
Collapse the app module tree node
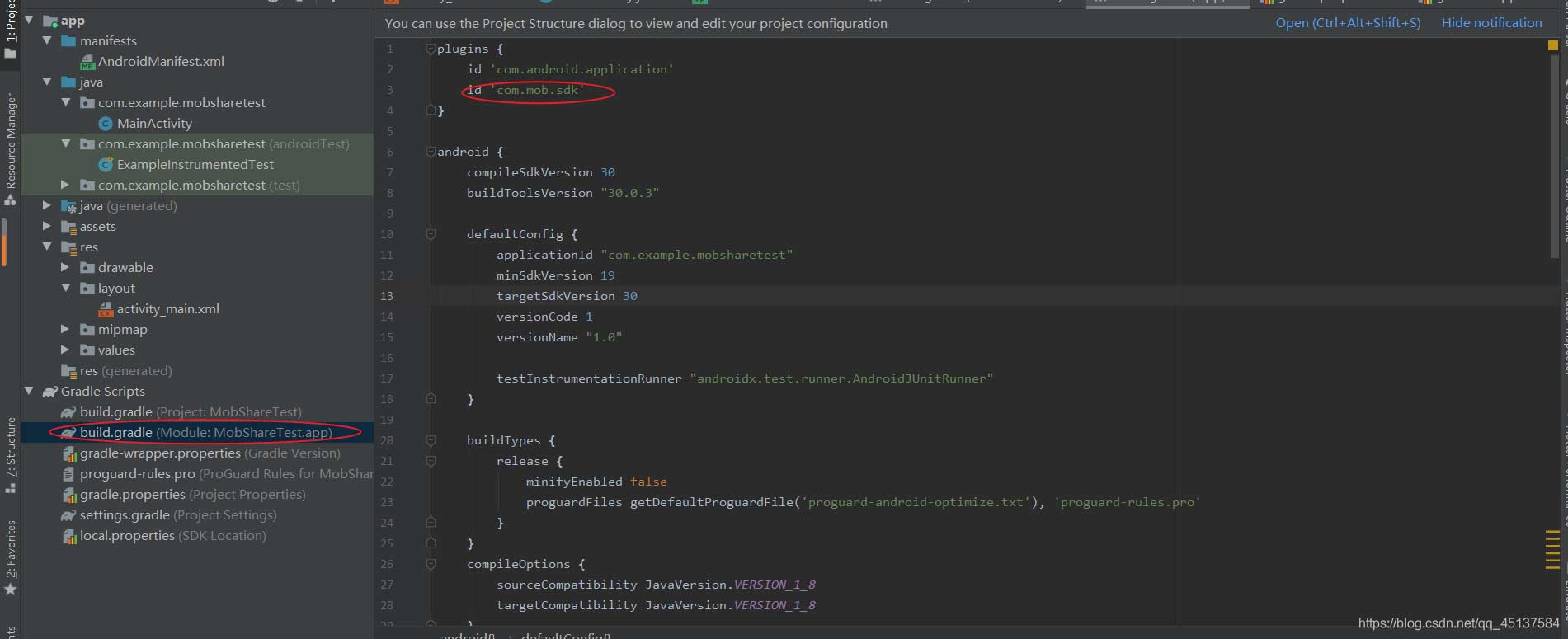30,20
